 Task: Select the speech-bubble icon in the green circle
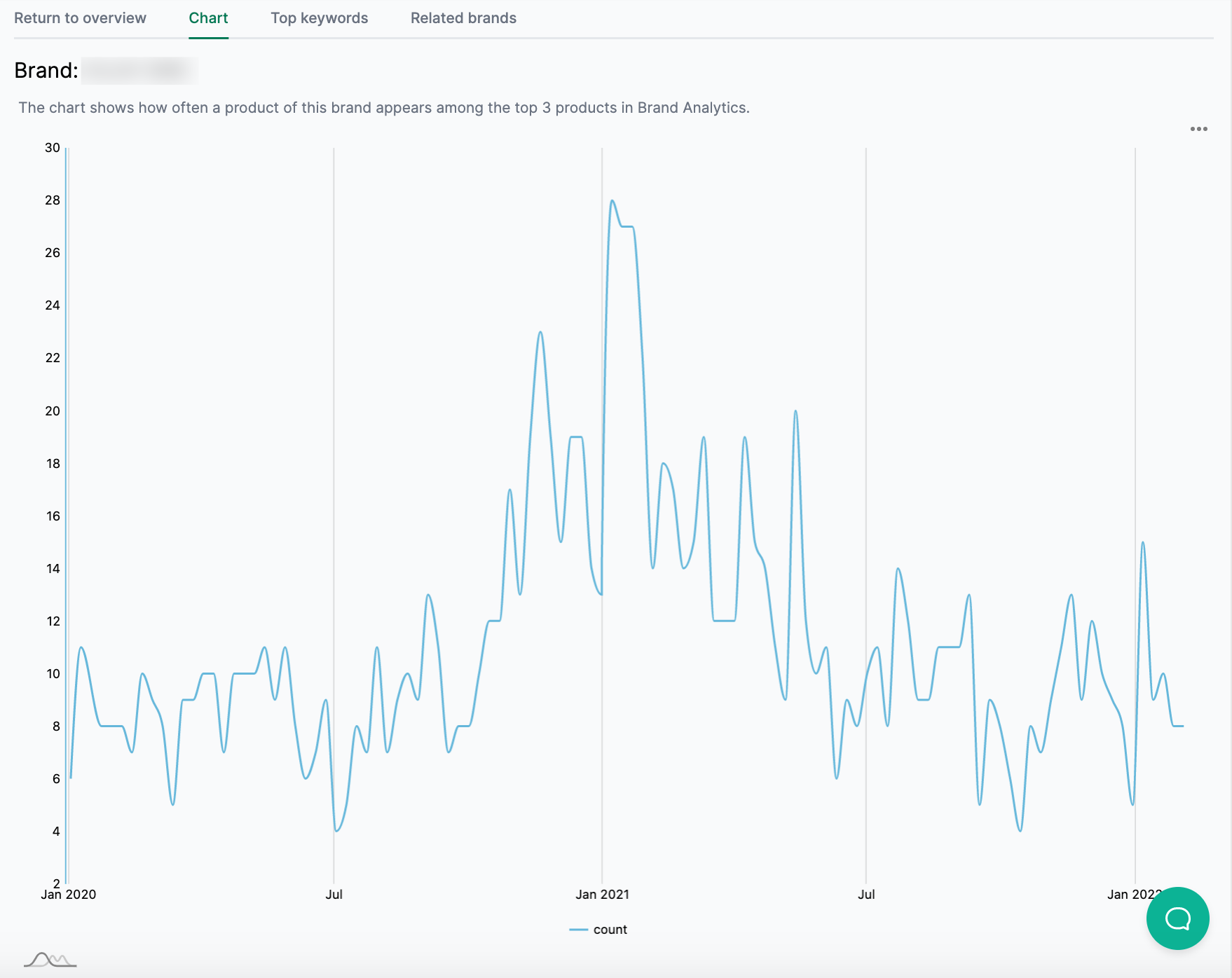click(x=1177, y=918)
